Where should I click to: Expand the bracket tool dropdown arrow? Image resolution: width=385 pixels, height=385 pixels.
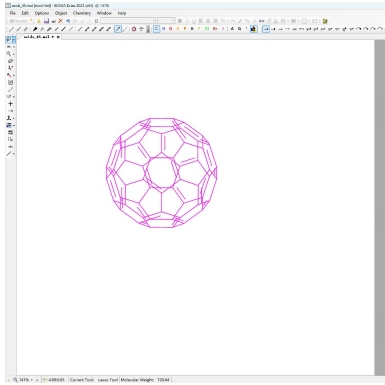14,126
